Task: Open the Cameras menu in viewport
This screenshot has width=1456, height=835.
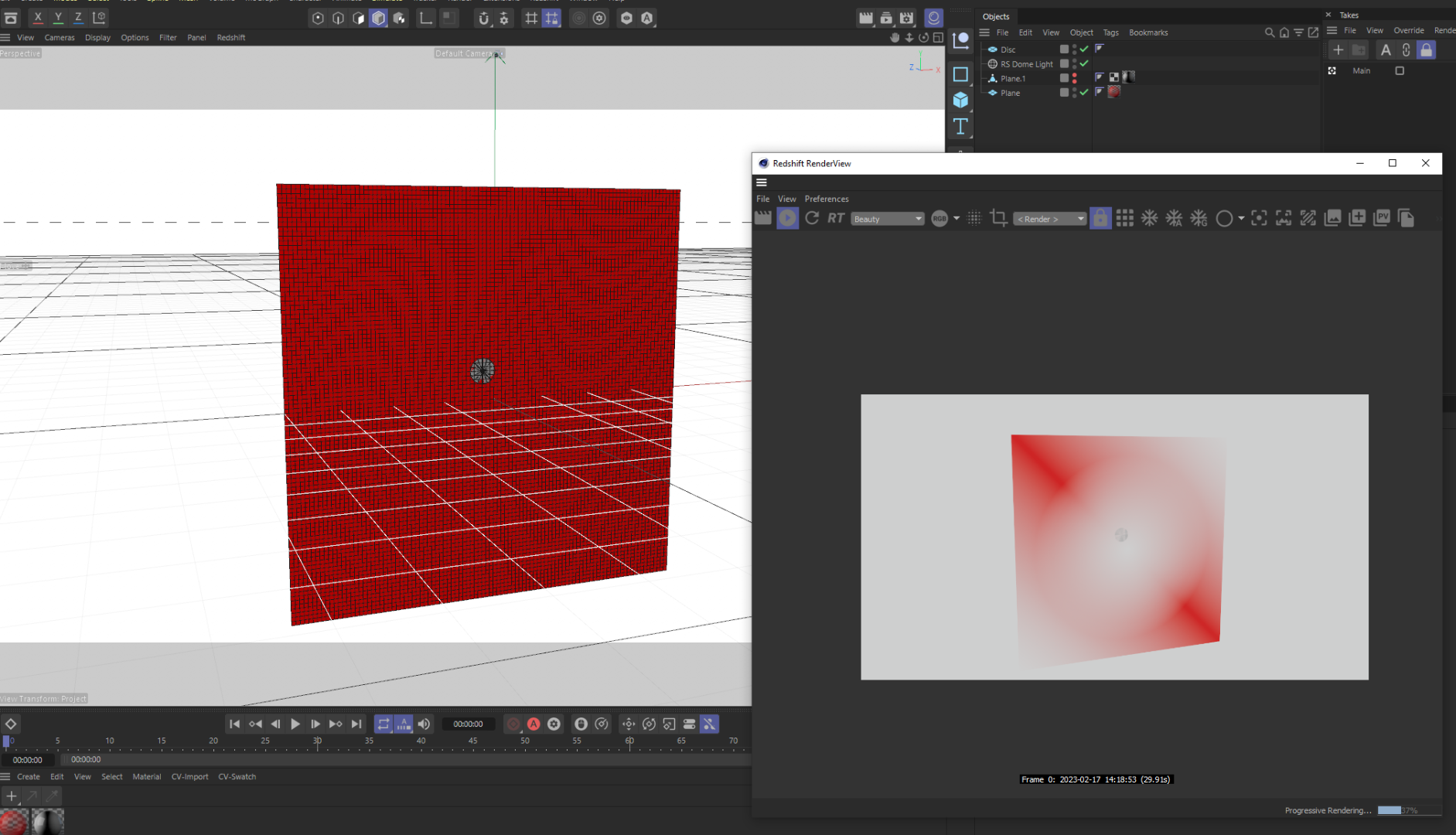Action: pos(60,37)
